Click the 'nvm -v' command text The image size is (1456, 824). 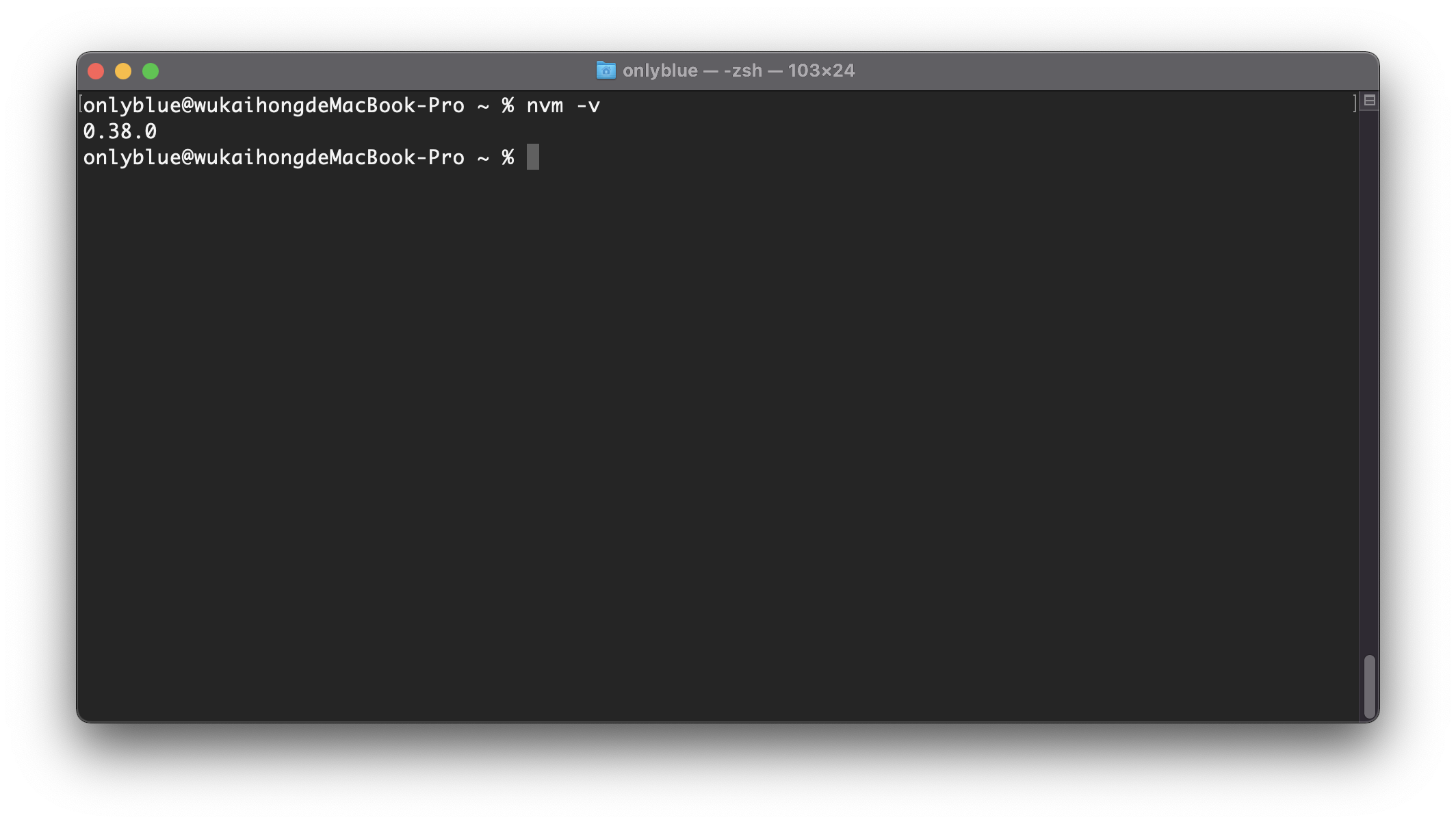tap(563, 105)
